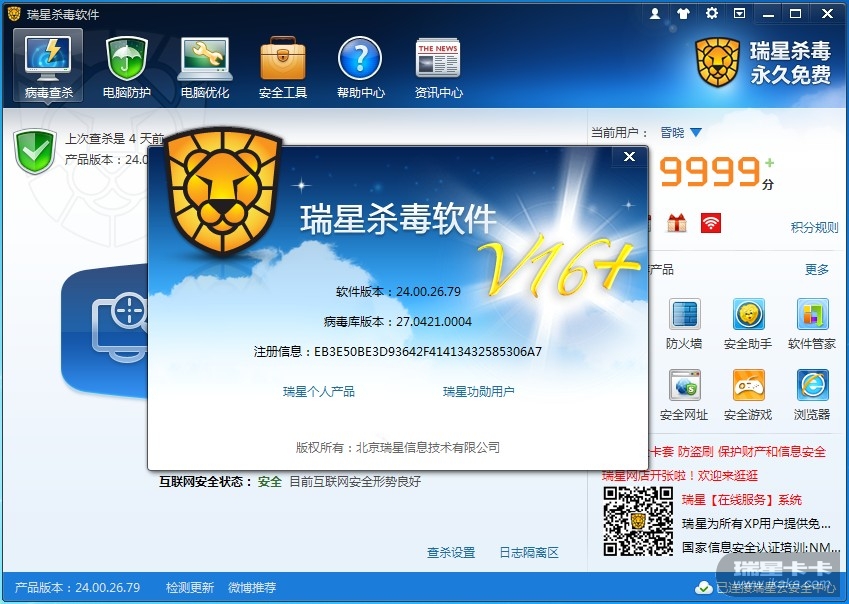
Task: Click the green shield status icon
Action: pos(35,152)
